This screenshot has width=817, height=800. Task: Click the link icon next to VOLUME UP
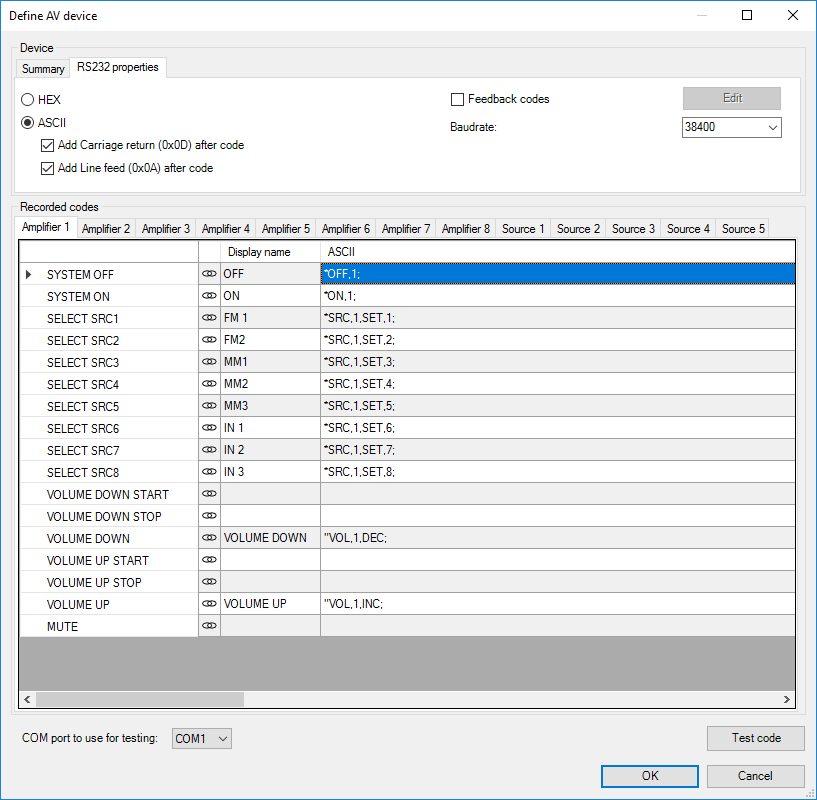click(x=209, y=604)
